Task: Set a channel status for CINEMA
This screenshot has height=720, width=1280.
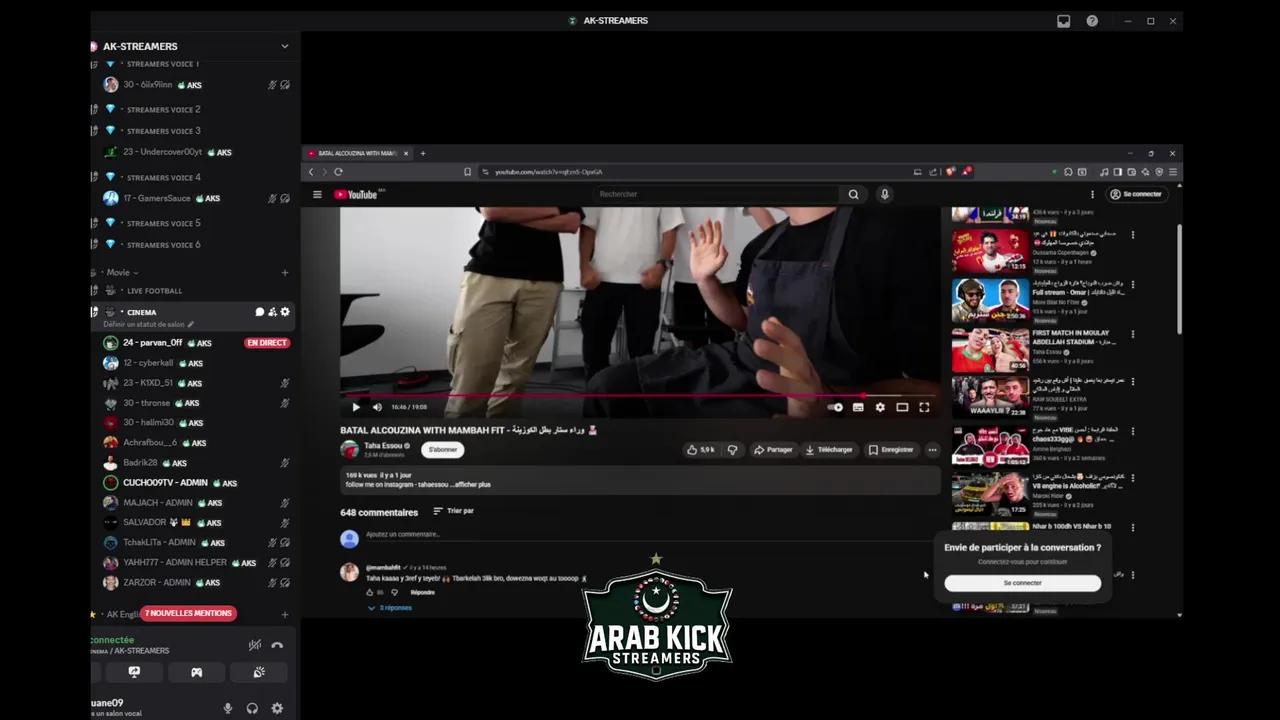Action: tap(148, 324)
